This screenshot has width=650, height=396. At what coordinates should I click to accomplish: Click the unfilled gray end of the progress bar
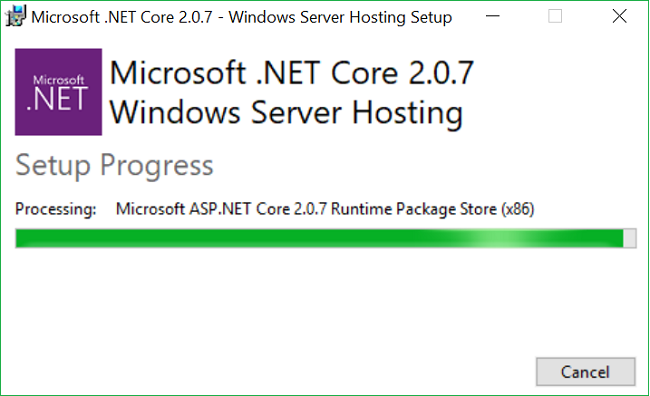(x=630, y=238)
